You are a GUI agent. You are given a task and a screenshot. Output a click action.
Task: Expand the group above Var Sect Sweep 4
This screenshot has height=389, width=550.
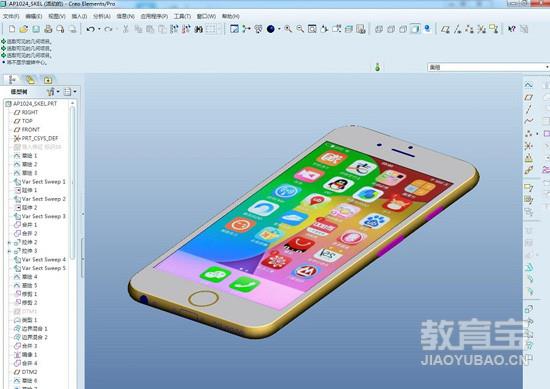9,251
